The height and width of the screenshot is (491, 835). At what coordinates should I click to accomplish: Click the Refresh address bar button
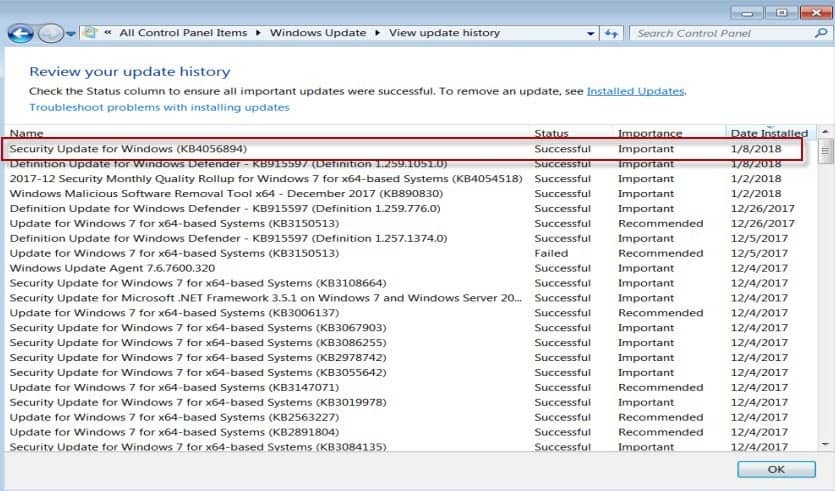tap(611, 34)
